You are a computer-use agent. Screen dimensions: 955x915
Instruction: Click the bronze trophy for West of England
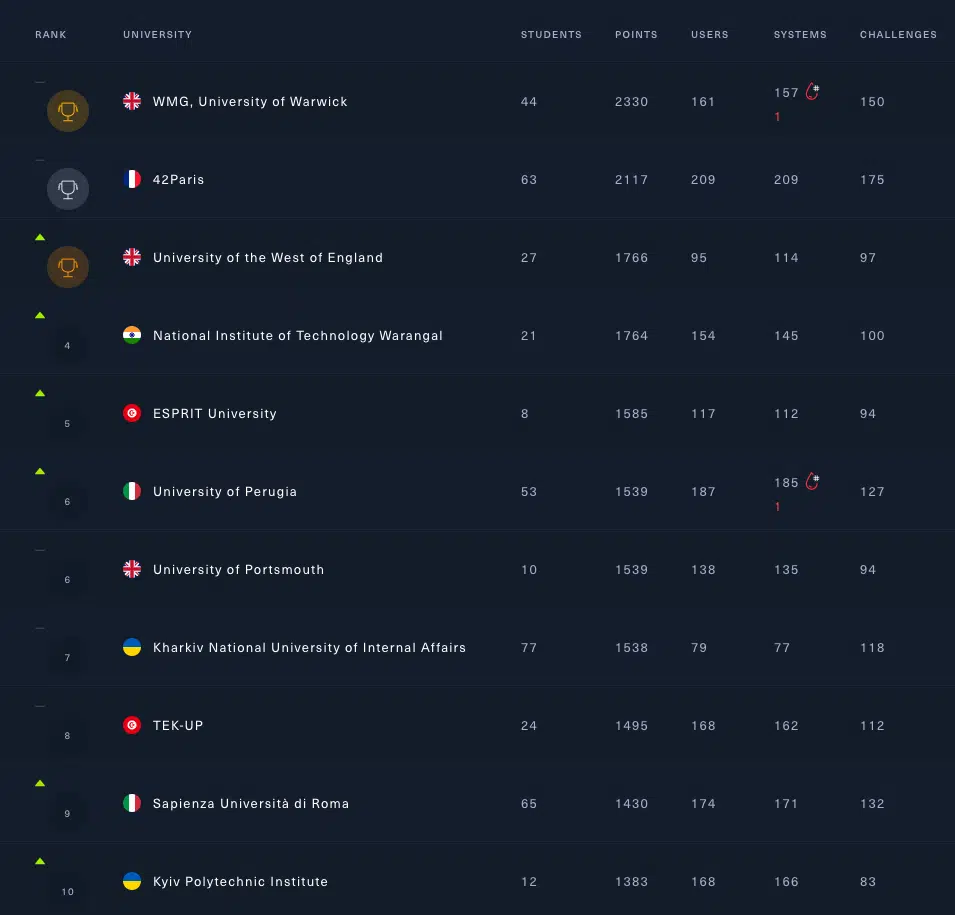[68, 266]
